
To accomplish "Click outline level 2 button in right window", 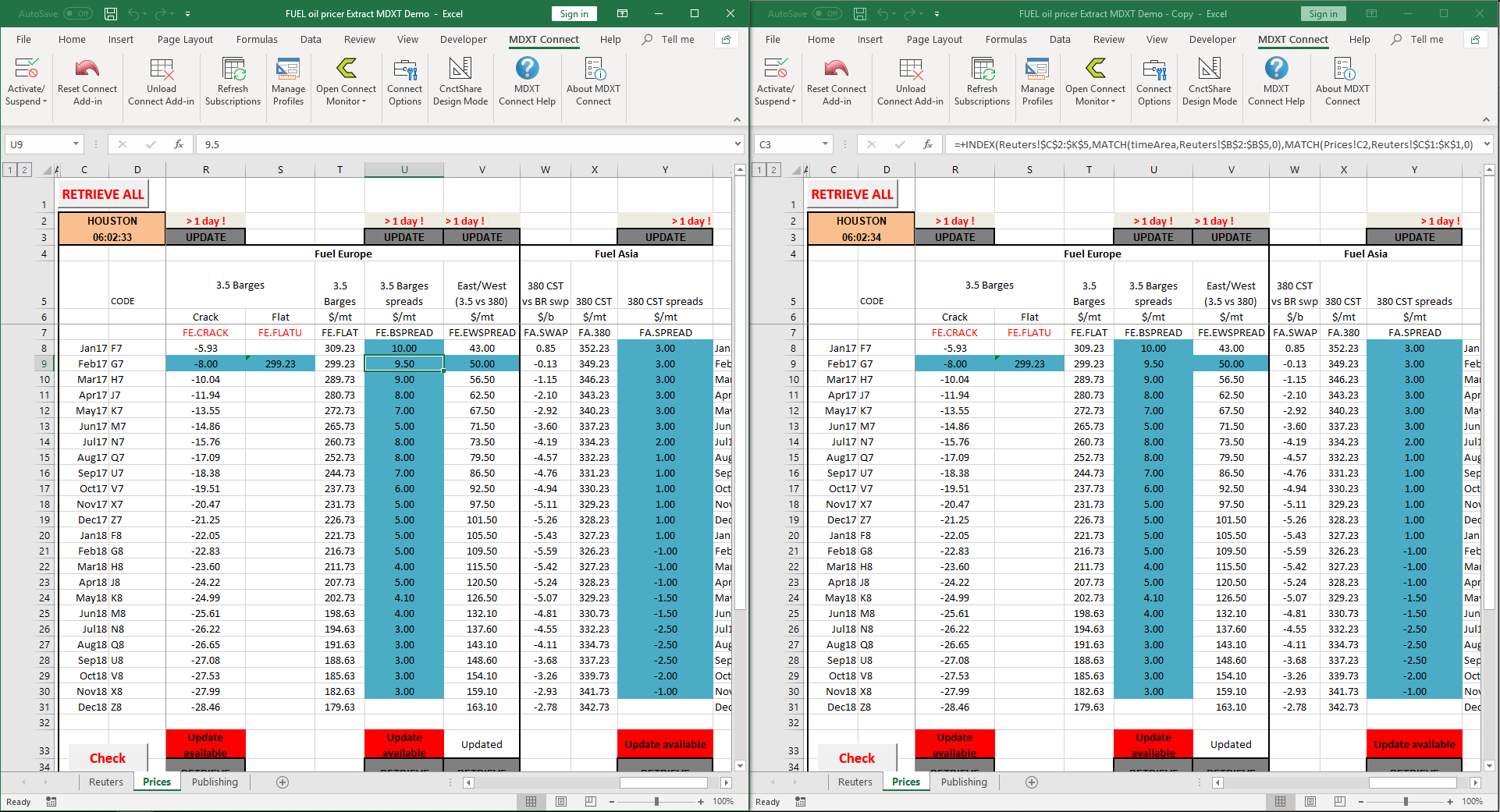I will (x=773, y=169).
